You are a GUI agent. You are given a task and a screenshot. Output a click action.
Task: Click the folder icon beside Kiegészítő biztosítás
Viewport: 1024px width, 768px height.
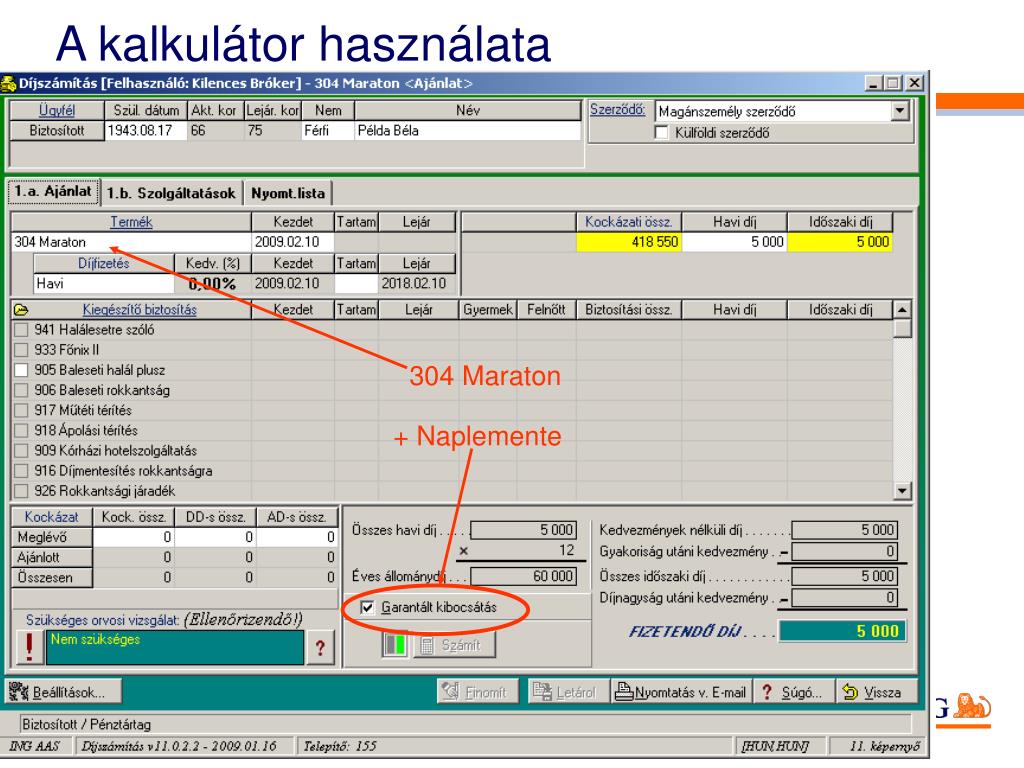(x=21, y=310)
